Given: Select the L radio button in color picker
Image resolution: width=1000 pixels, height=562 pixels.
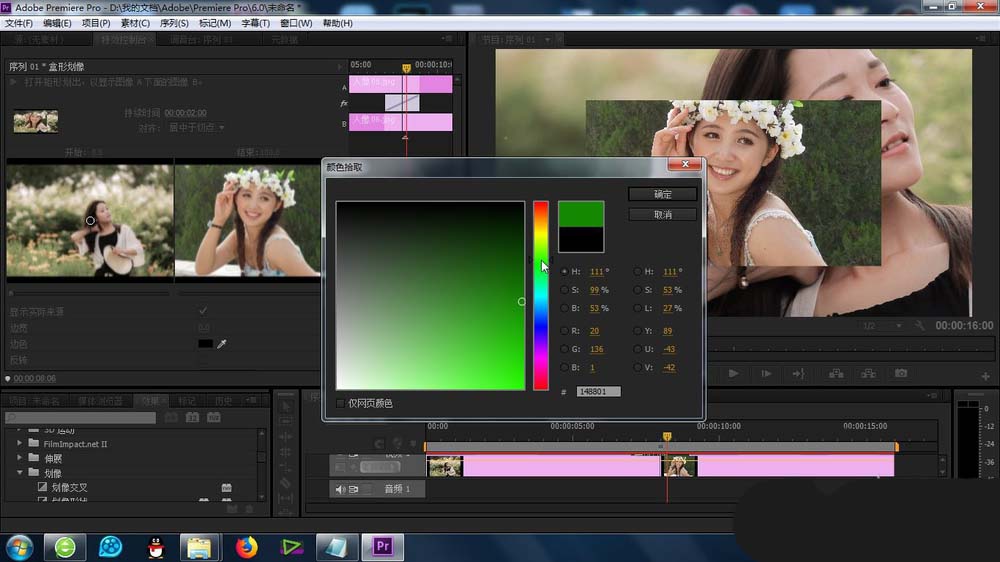Looking at the screenshot, I should 637,308.
